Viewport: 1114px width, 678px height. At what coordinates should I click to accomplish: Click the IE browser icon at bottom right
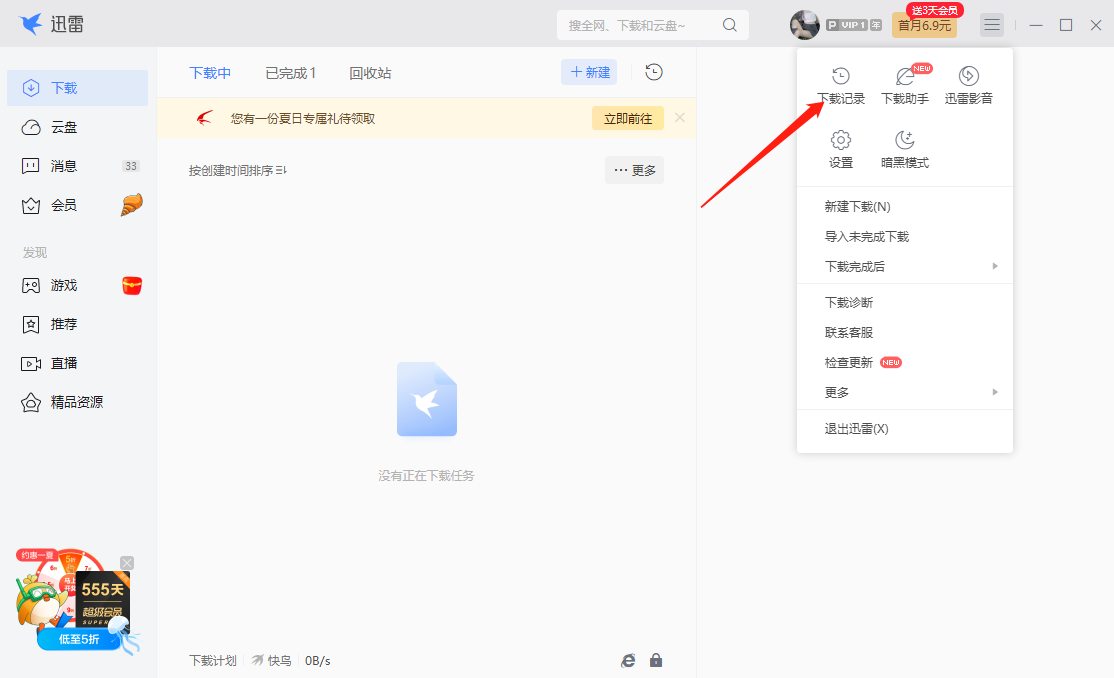point(628,660)
